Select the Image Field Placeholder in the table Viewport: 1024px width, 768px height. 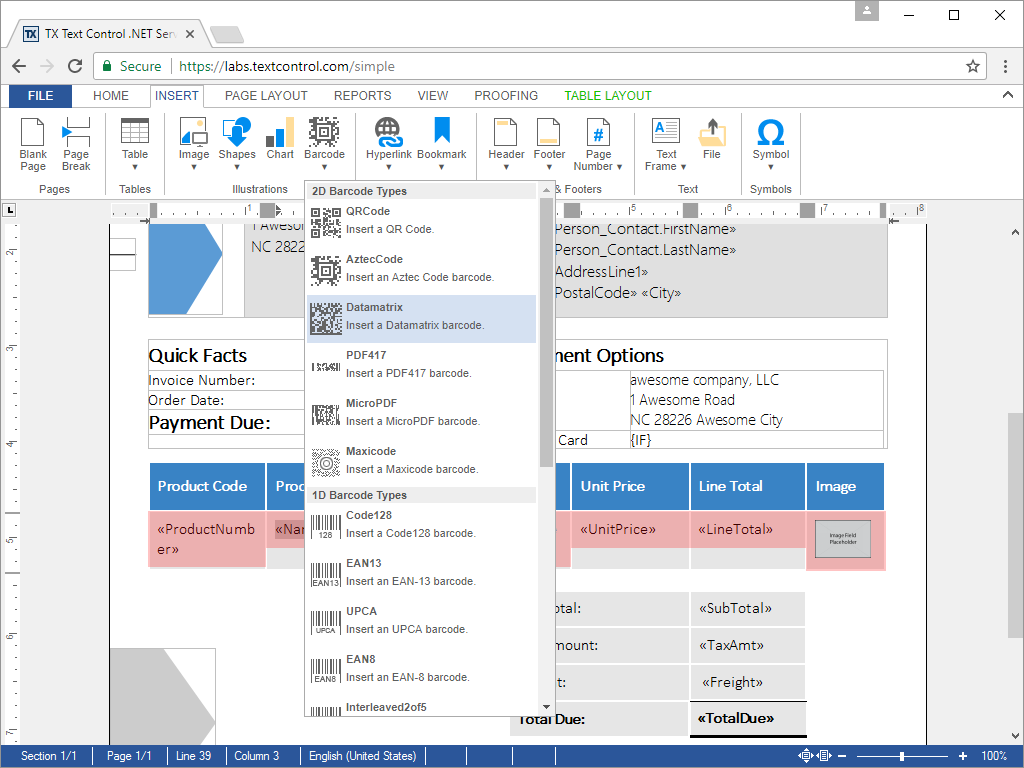click(x=842, y=539)
